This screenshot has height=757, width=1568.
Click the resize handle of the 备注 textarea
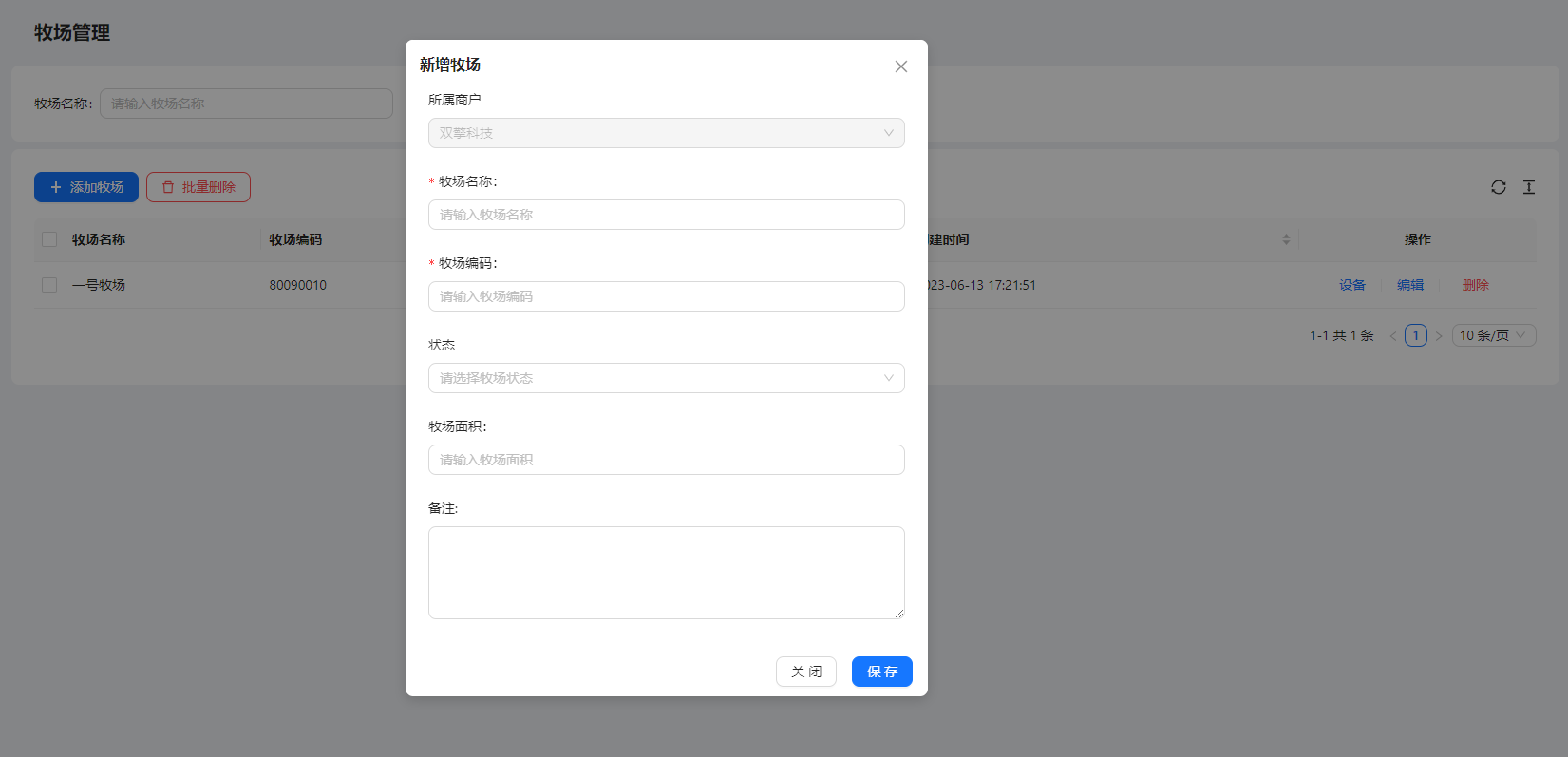tap(898, 613)
